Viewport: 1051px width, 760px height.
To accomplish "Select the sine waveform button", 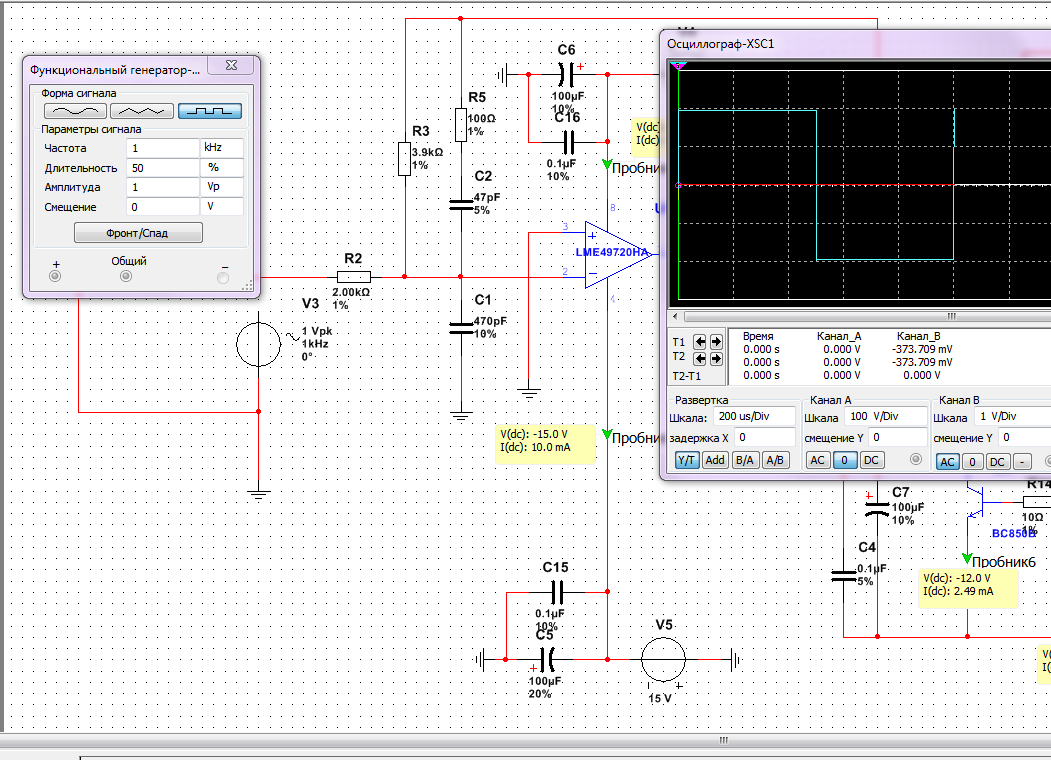I will (x=76, y=111).
